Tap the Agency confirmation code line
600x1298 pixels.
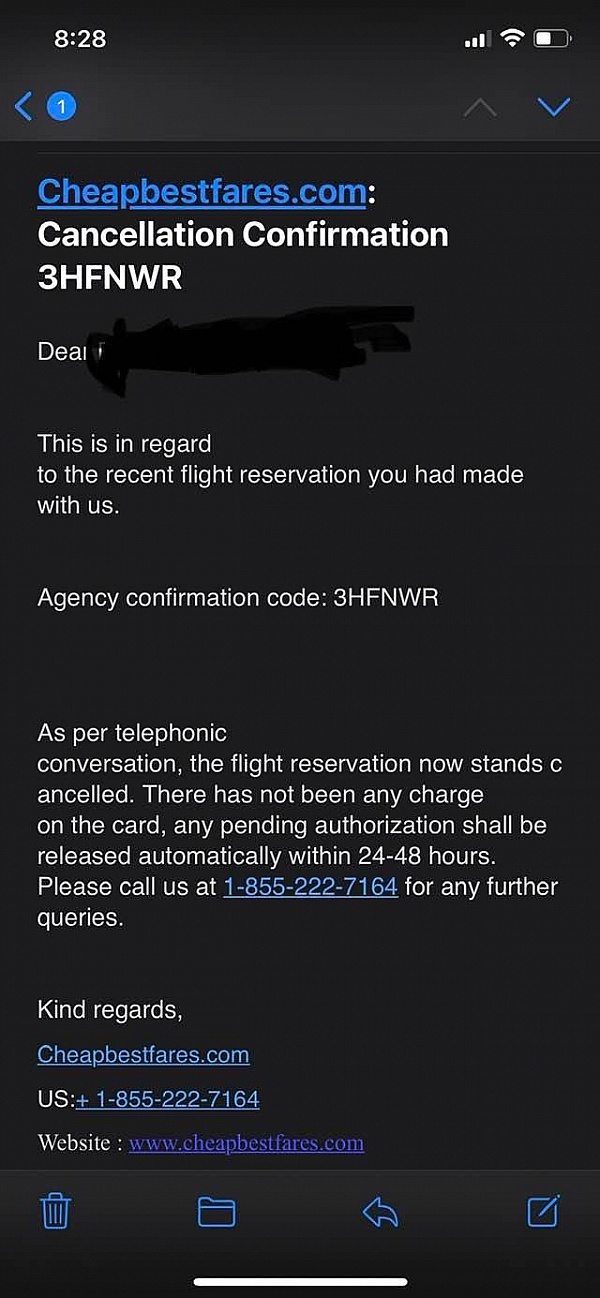238,598
